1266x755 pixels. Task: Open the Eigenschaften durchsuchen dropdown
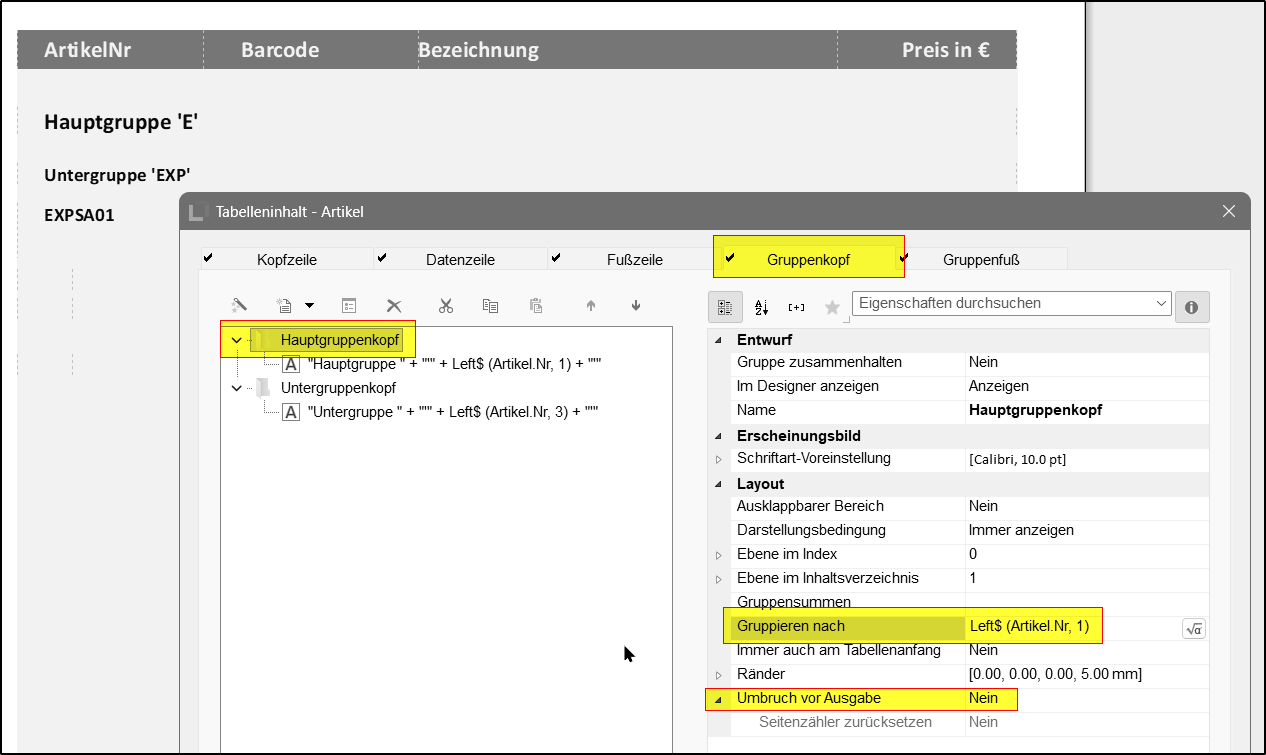pyautogui.click(x=1160, y=303)
